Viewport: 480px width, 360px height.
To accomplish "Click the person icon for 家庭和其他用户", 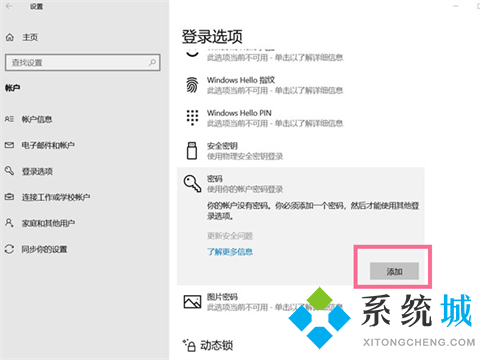I will coord(9,223).
